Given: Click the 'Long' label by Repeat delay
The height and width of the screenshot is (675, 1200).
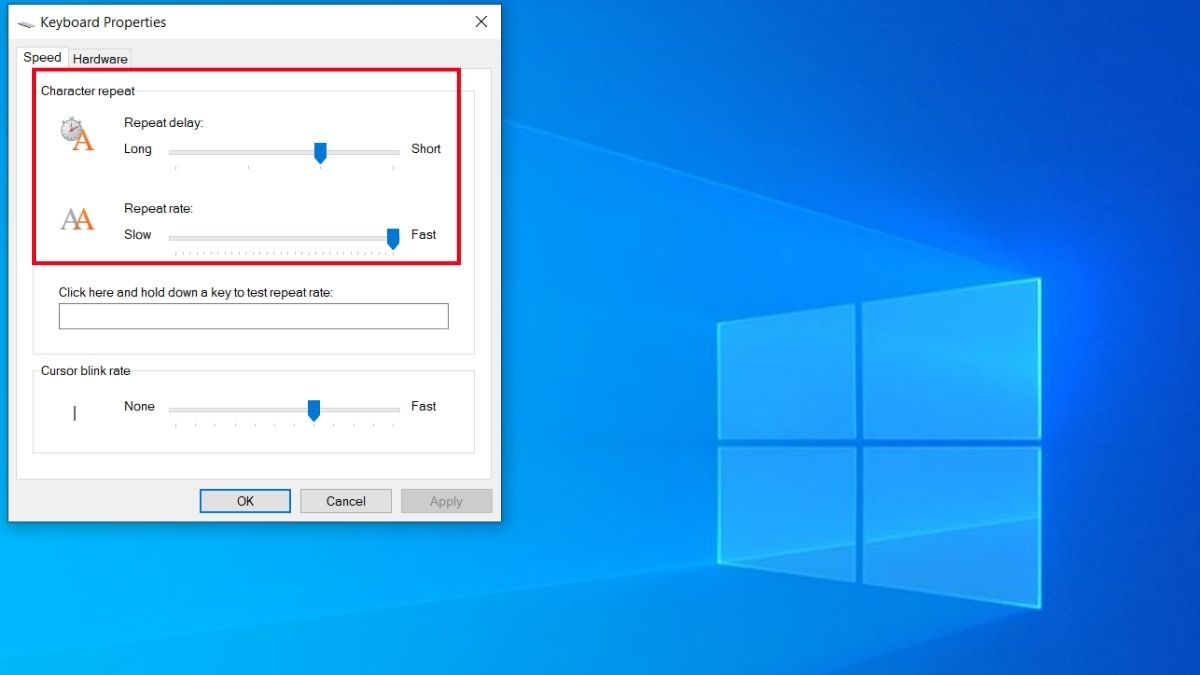Looking at the screenshot, I should [x=138, y=149].
